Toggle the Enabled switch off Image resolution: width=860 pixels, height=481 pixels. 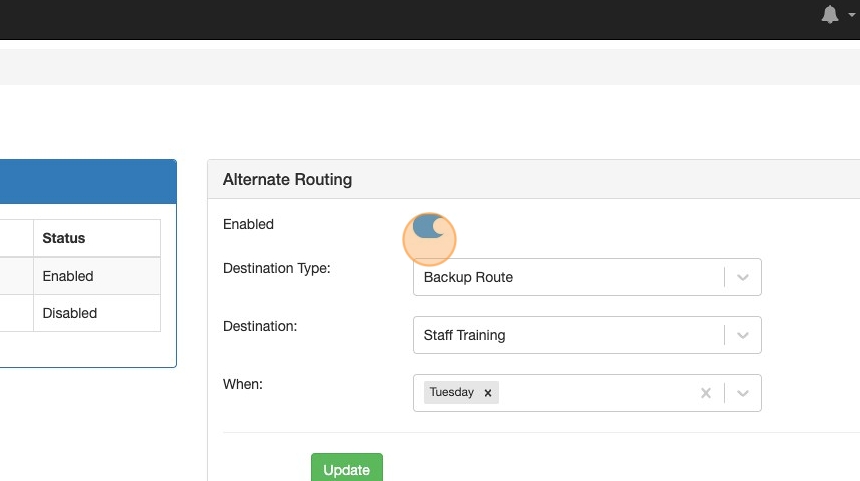(x=430, y=226)
